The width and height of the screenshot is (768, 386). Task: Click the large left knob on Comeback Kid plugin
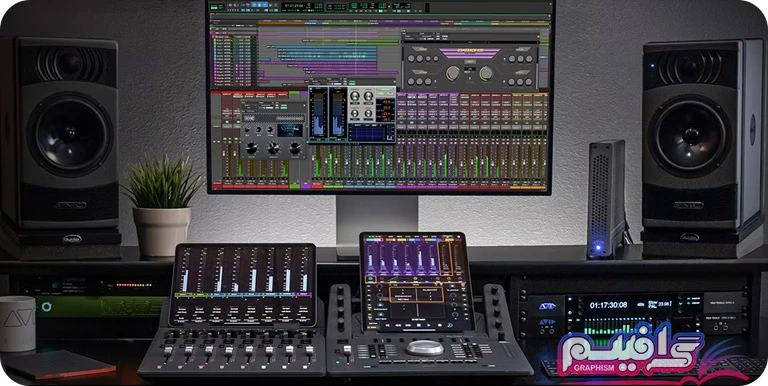click(453, 73)
